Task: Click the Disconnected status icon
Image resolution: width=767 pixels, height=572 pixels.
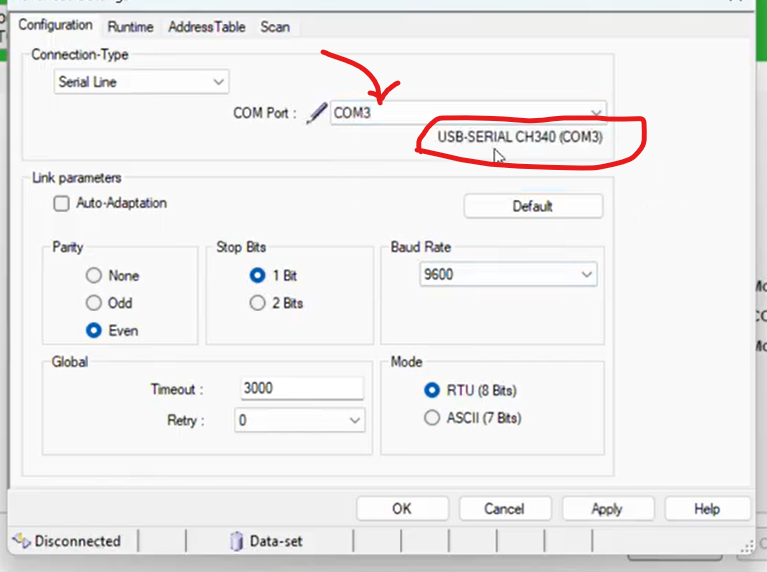Action: (x=20, y=541)
